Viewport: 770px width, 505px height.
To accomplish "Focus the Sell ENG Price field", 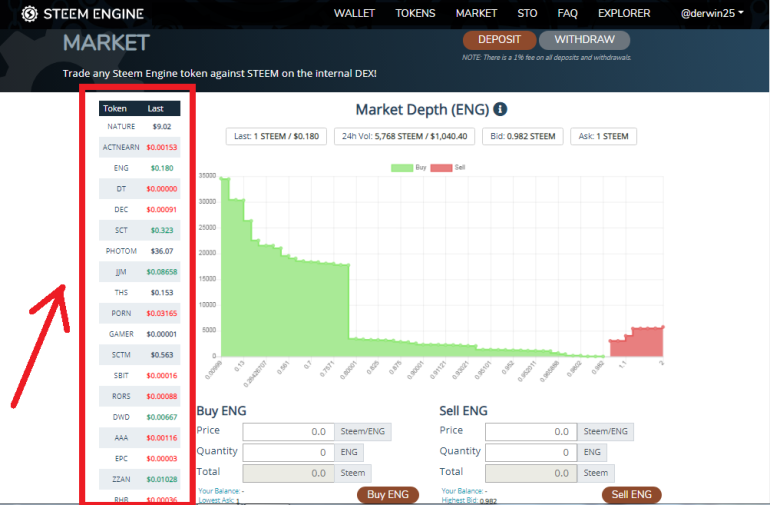I will [x=531, y=432].
